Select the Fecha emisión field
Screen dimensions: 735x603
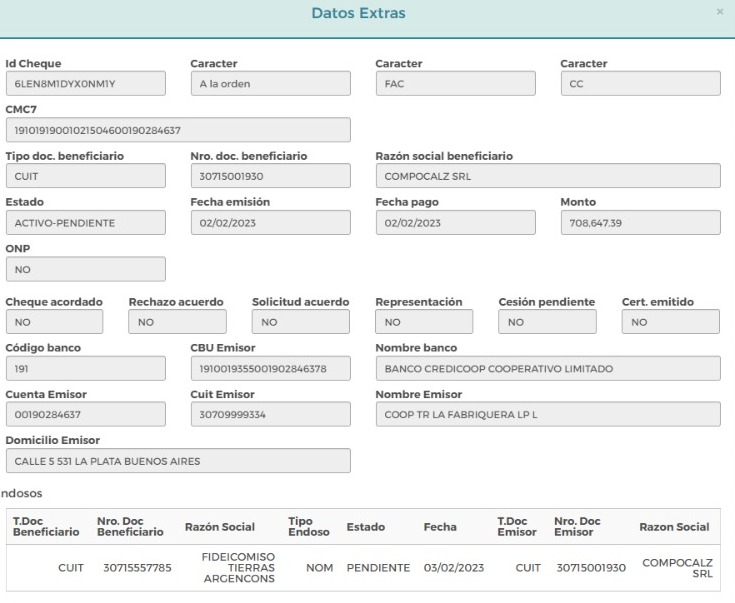(x=270, y=222)
